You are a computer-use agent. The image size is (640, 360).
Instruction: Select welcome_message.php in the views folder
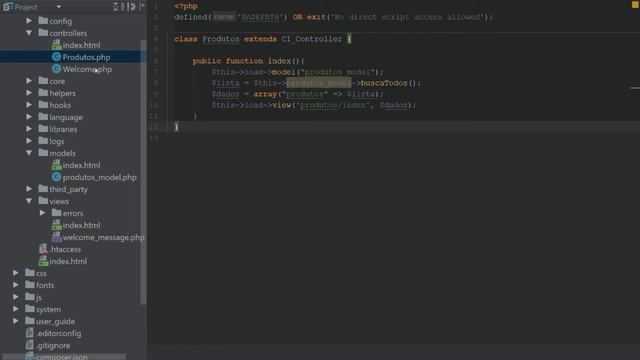pos(104,238)
